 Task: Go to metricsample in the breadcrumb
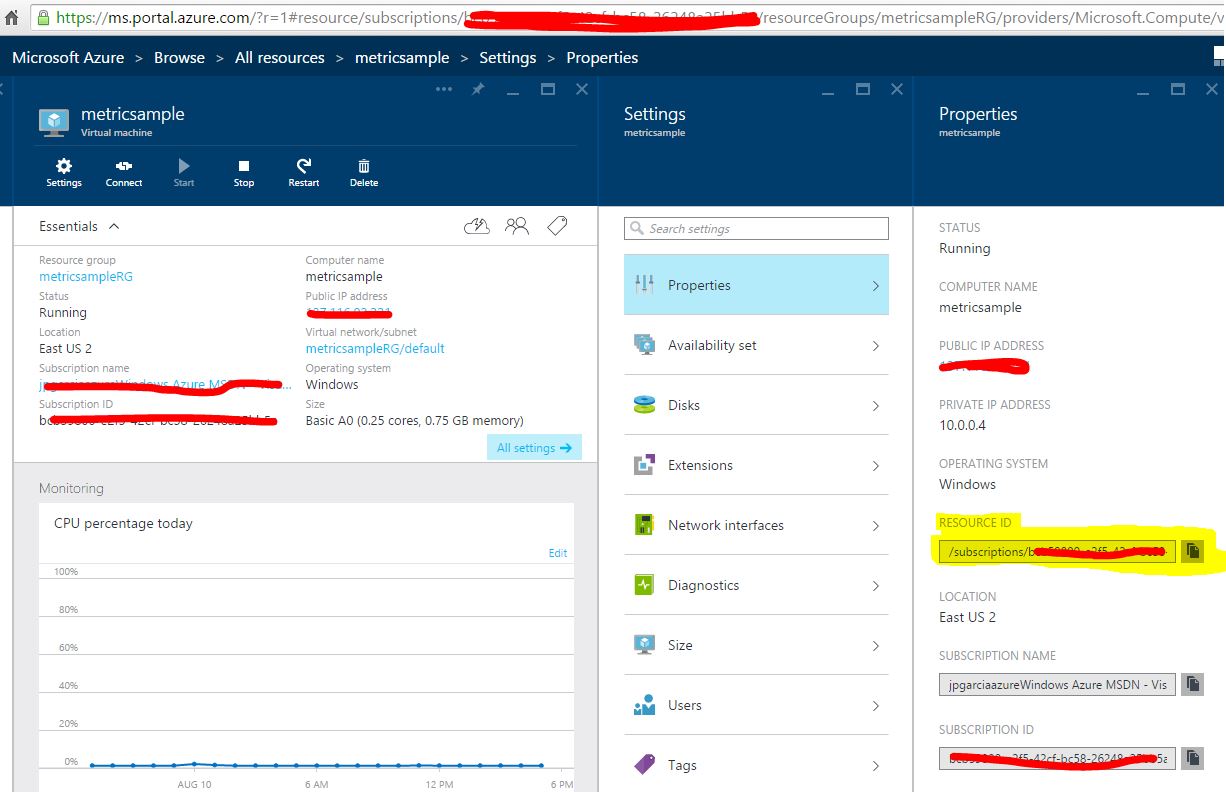pyautogui.click(x=402, y=58)
